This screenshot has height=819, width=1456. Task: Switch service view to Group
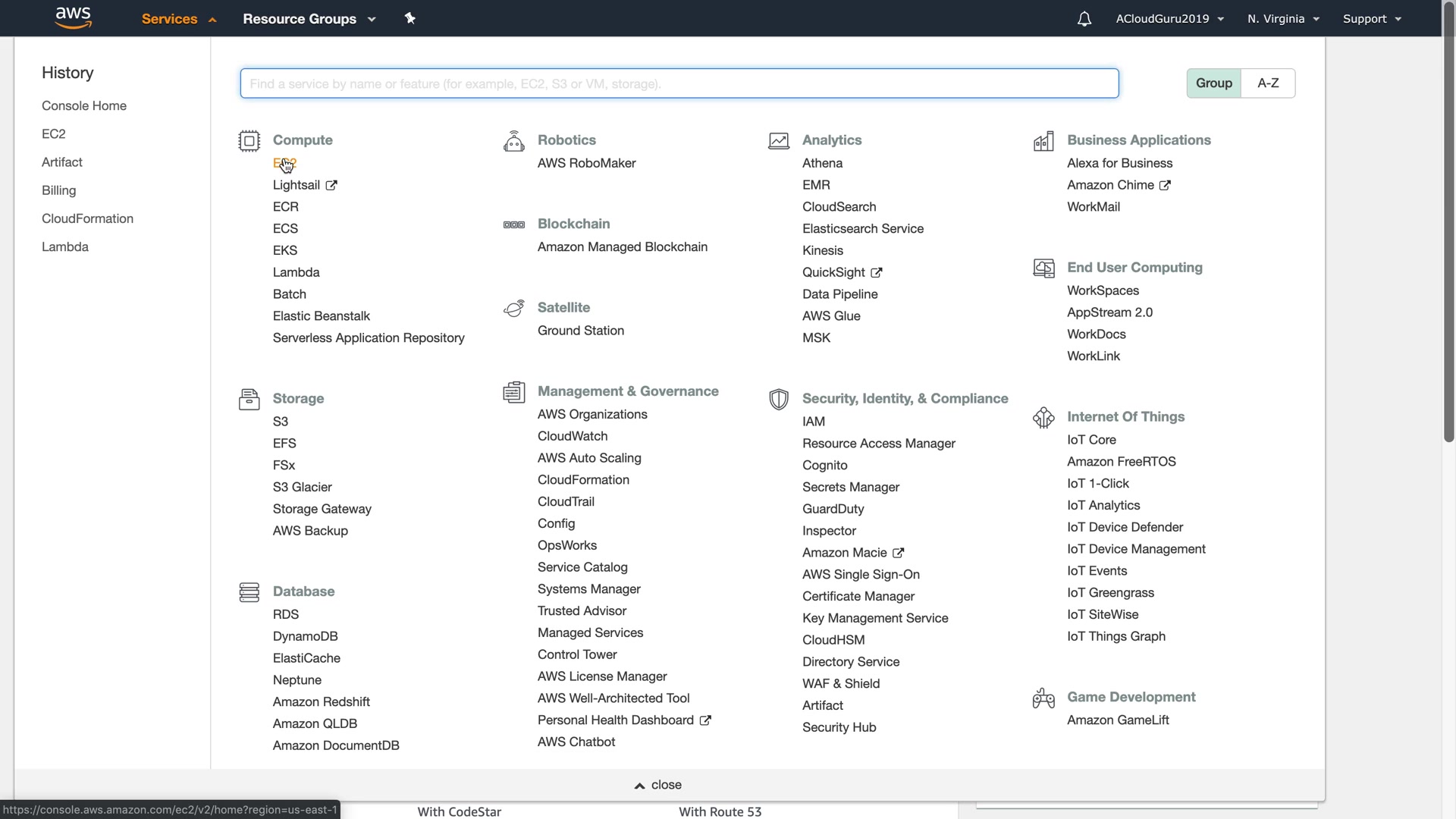1213,83
